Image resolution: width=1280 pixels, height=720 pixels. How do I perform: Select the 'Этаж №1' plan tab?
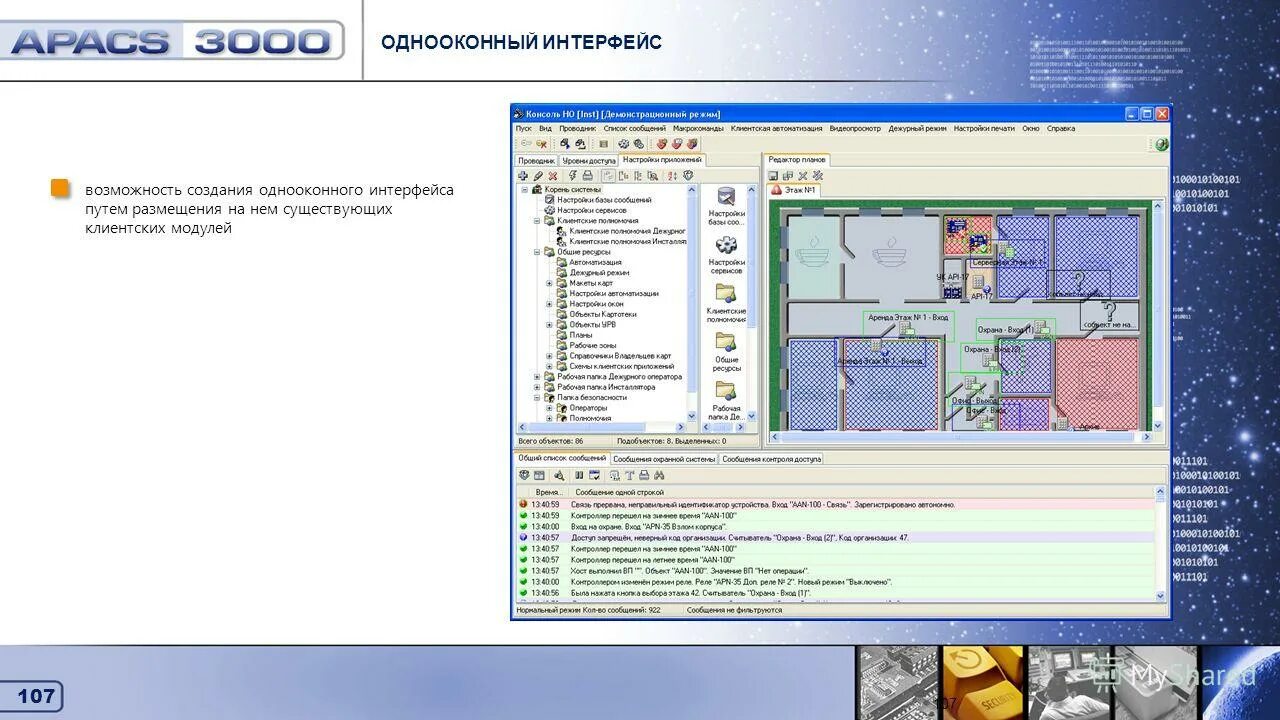[x=794, y=190]
